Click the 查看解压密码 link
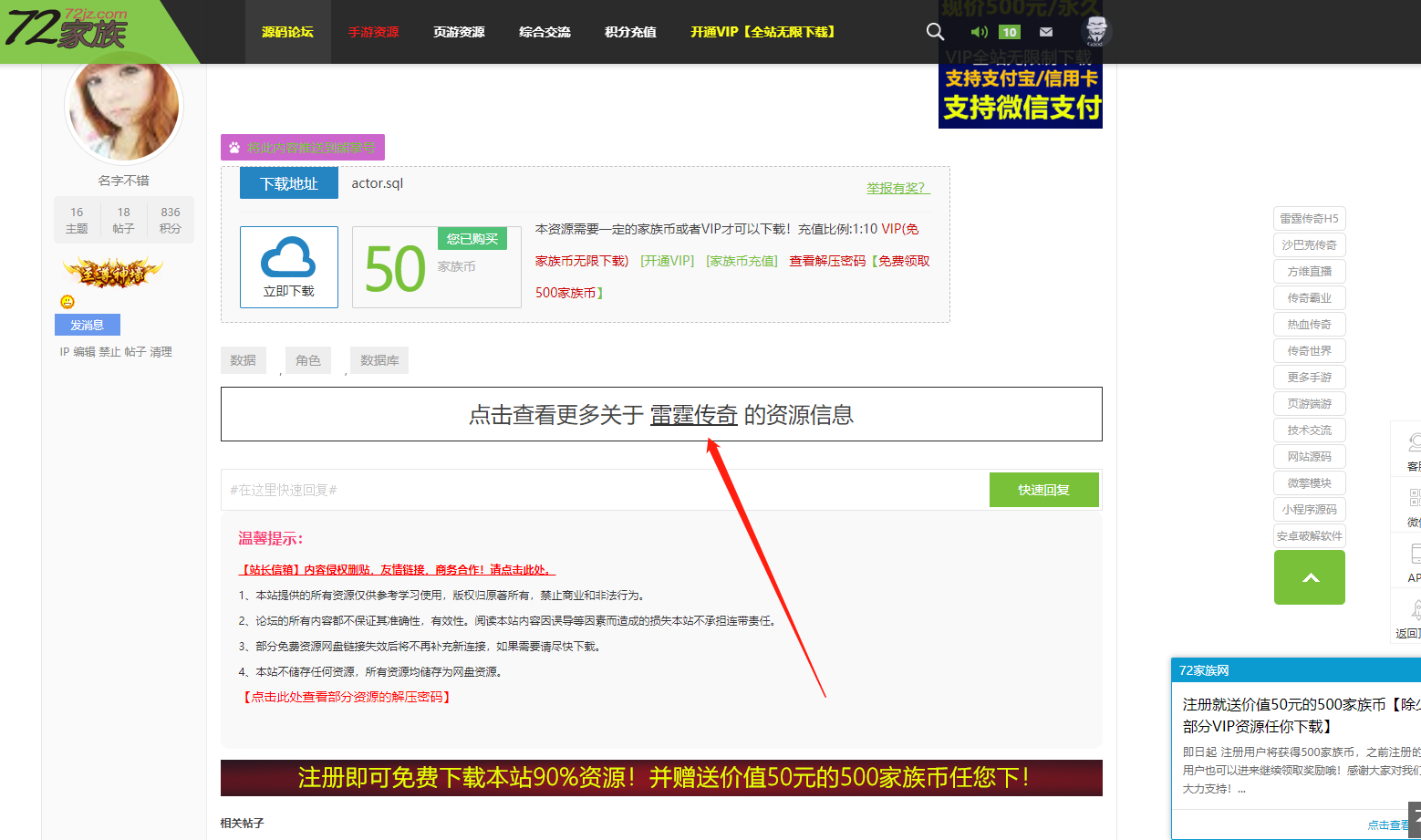Viewport: 1421px width, 840px height. click(x=827, y=261)
